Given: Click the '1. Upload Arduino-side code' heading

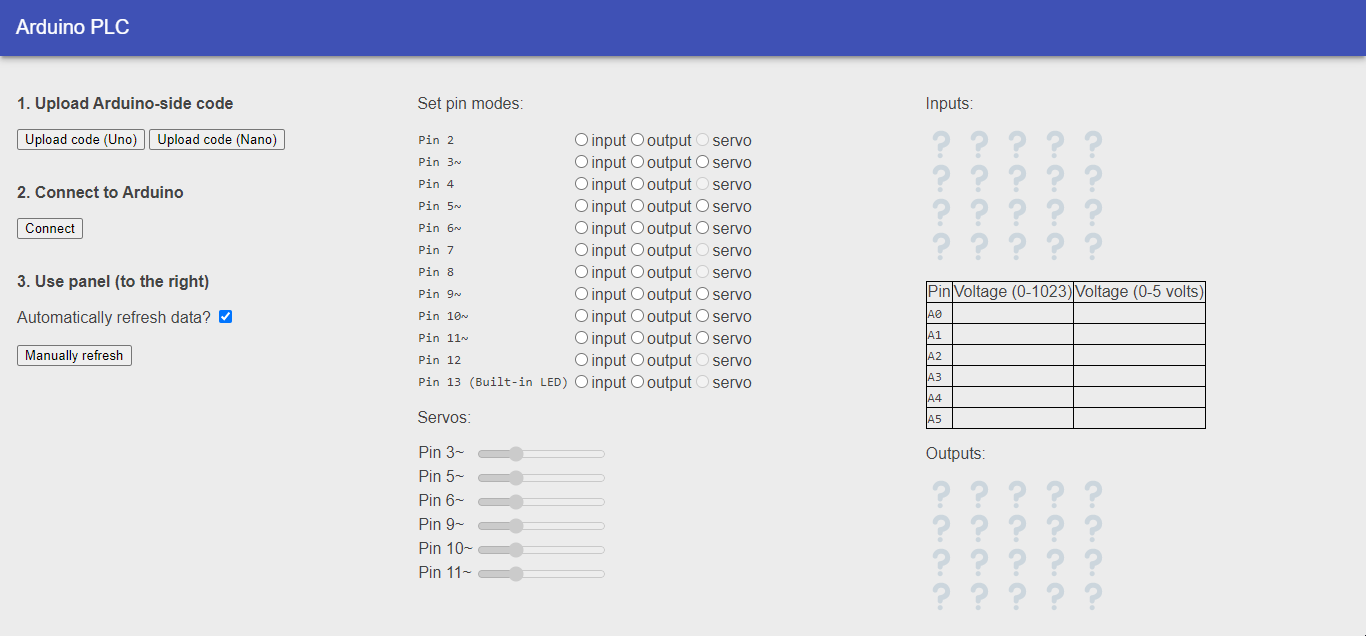Looking at the screenshot, I should (125, 103).
